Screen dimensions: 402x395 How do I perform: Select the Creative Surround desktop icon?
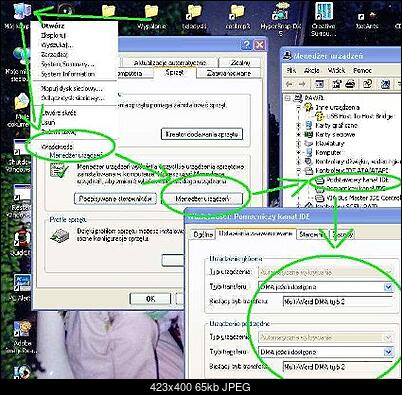[x=324, y=18]
